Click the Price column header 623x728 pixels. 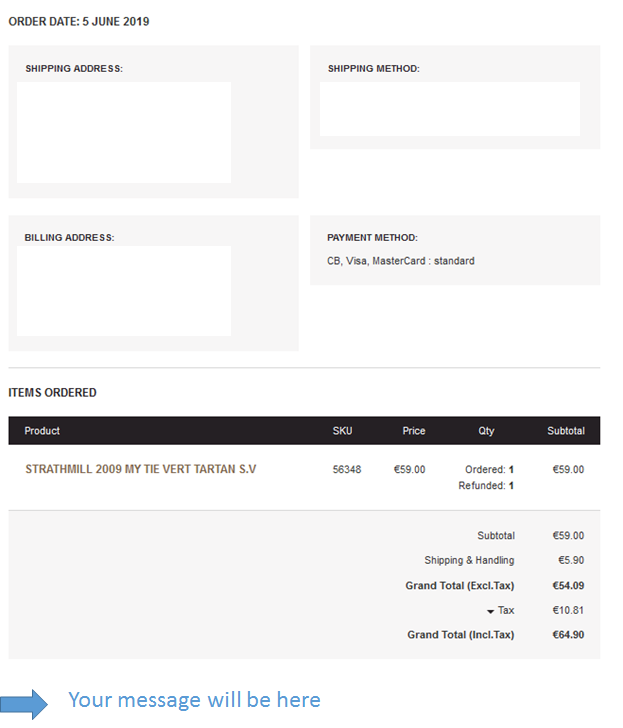coord(414,431)
